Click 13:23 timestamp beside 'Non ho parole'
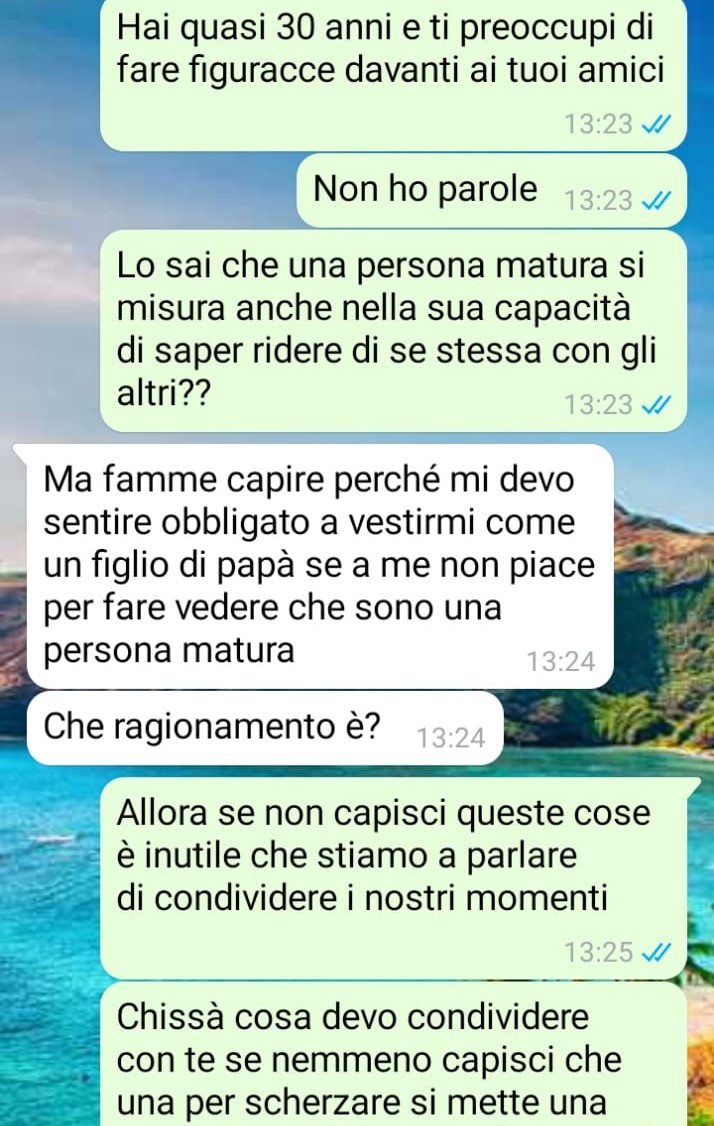 tap(598, 201)
